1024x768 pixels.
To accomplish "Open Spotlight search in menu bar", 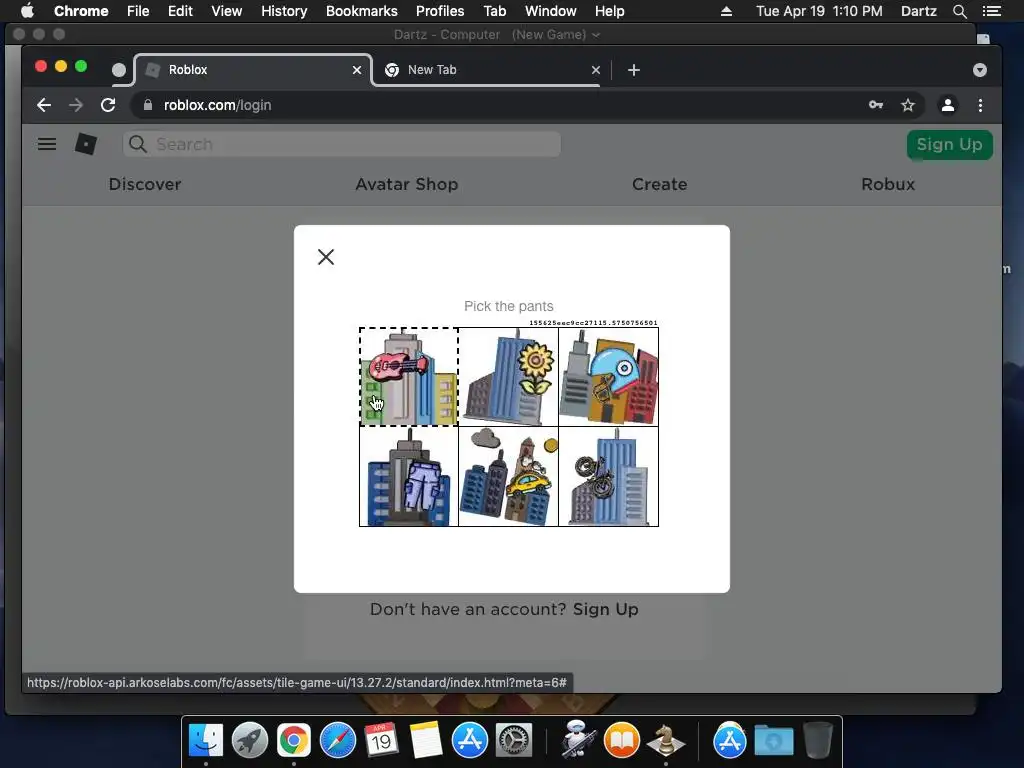I will coord(959,11).
